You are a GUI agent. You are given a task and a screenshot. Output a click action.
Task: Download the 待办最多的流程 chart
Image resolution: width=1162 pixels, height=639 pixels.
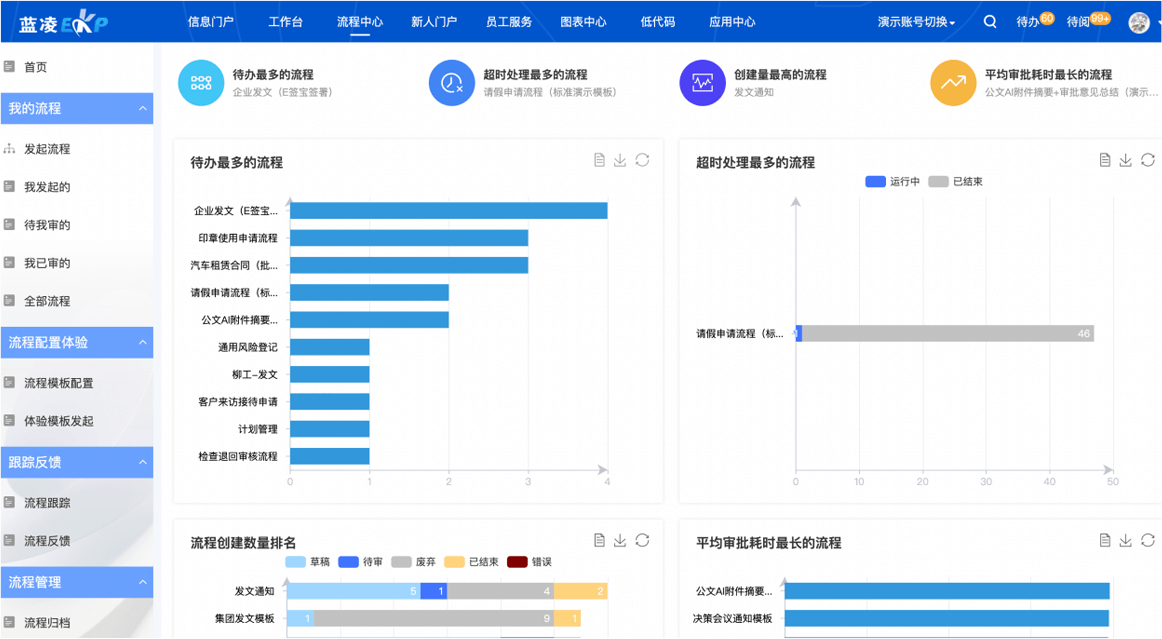pyautogui.click(x=620, y=160)
